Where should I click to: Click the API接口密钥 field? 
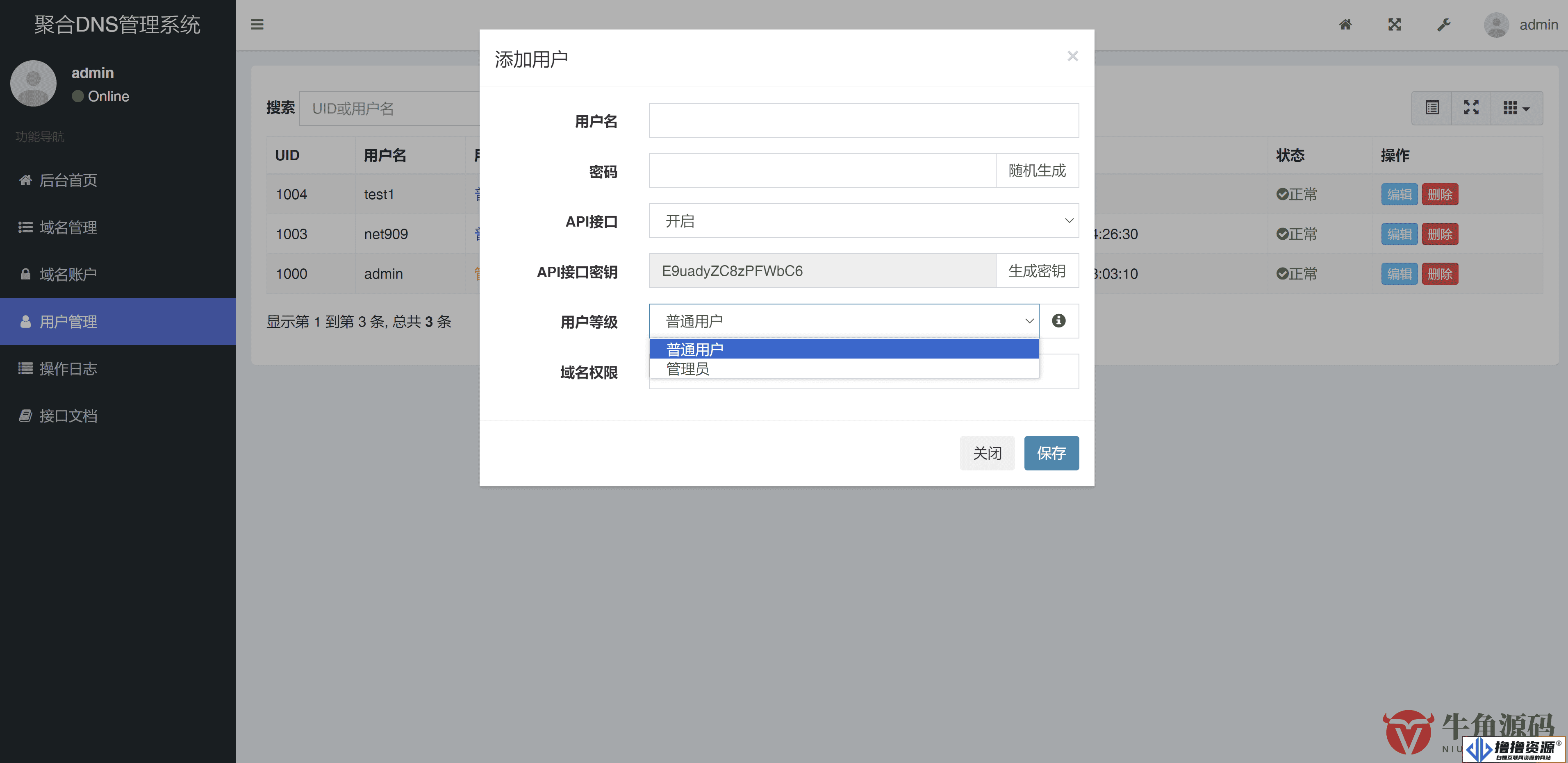coord(822,271)
